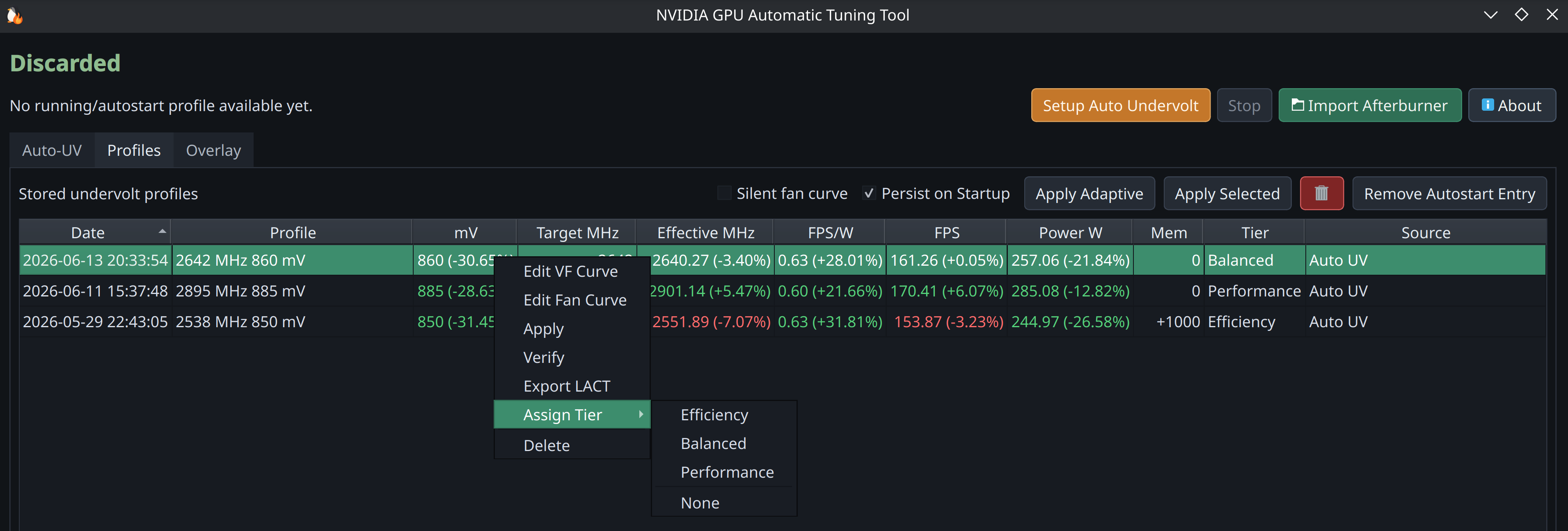Select Export LACT menu item
Image resolution: width=1568 pixels, height=531 pixels.
point(572,386)
